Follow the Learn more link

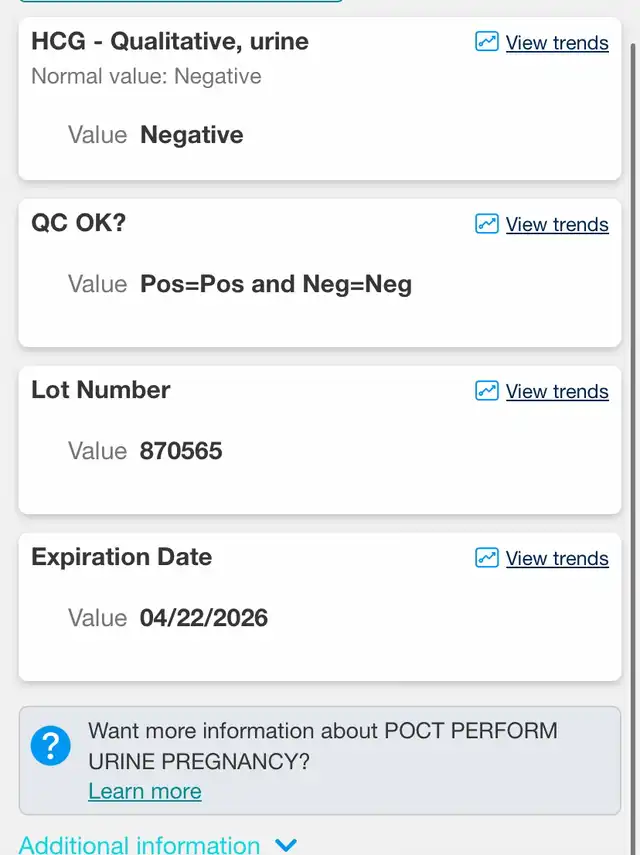coord(145,791)
